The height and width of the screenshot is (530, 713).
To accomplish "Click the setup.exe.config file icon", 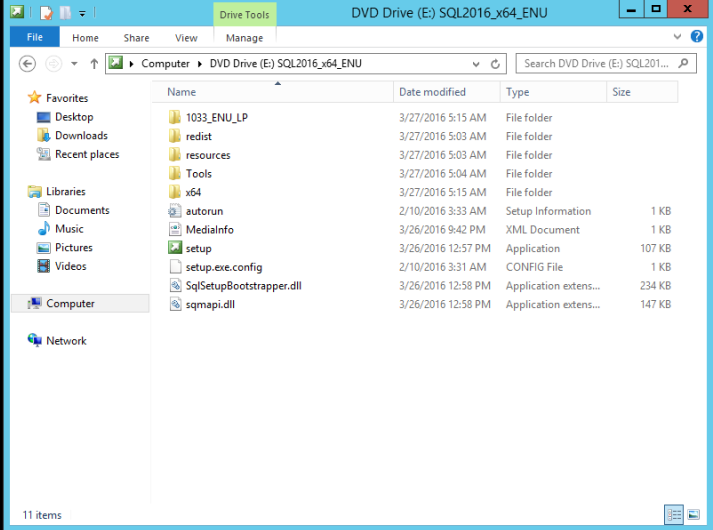I will [175, 267].
